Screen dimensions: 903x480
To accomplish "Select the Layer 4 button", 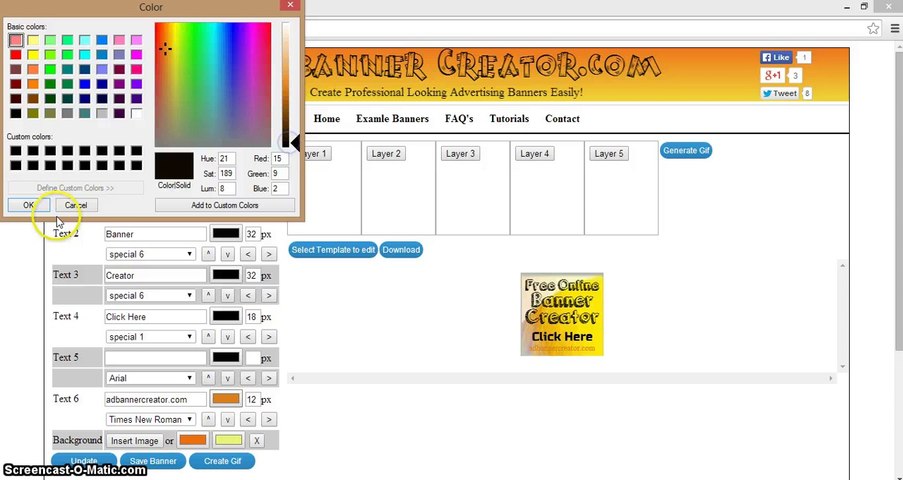I will pyautogui.click(x=534, y=154).
